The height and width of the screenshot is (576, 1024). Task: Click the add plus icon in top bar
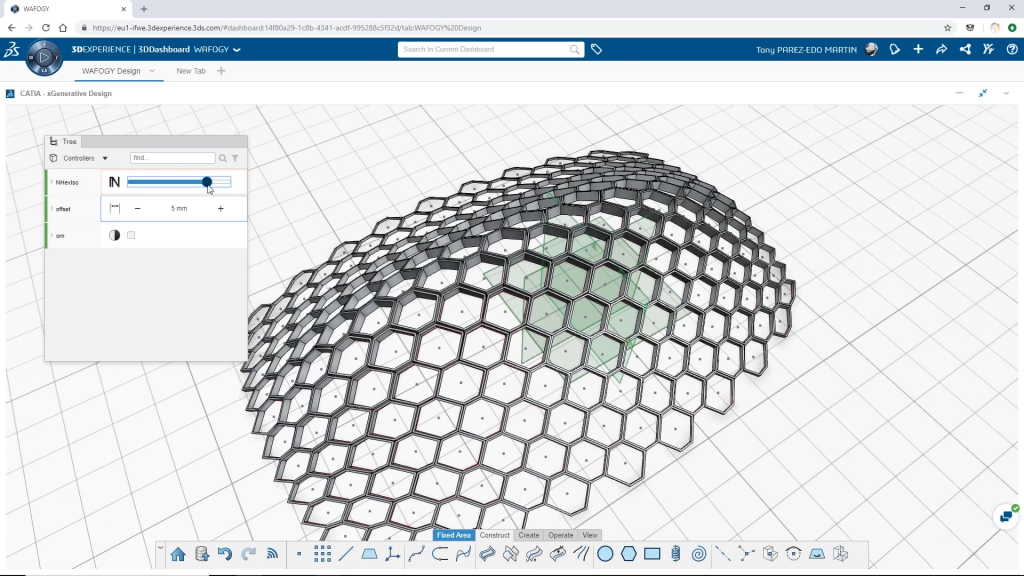918,49
